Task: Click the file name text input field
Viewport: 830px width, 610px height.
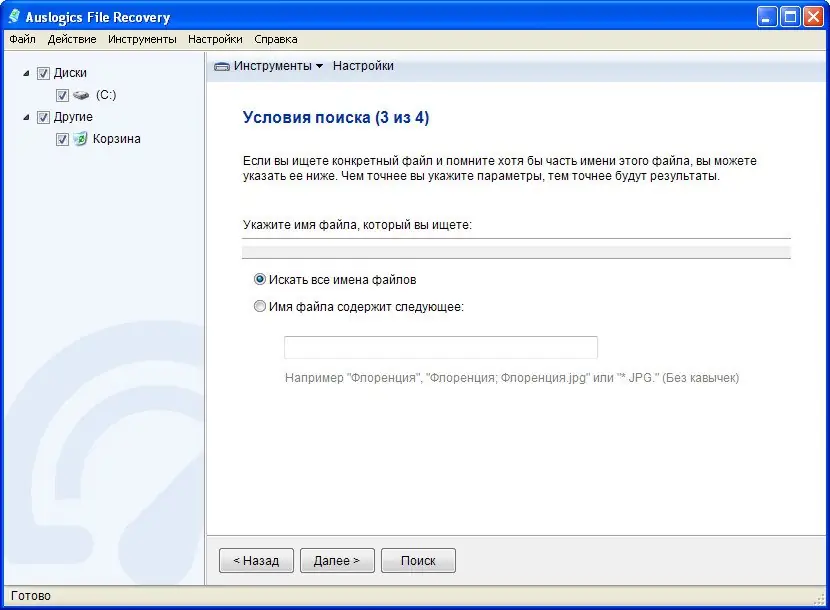Action: pos(441,347)
